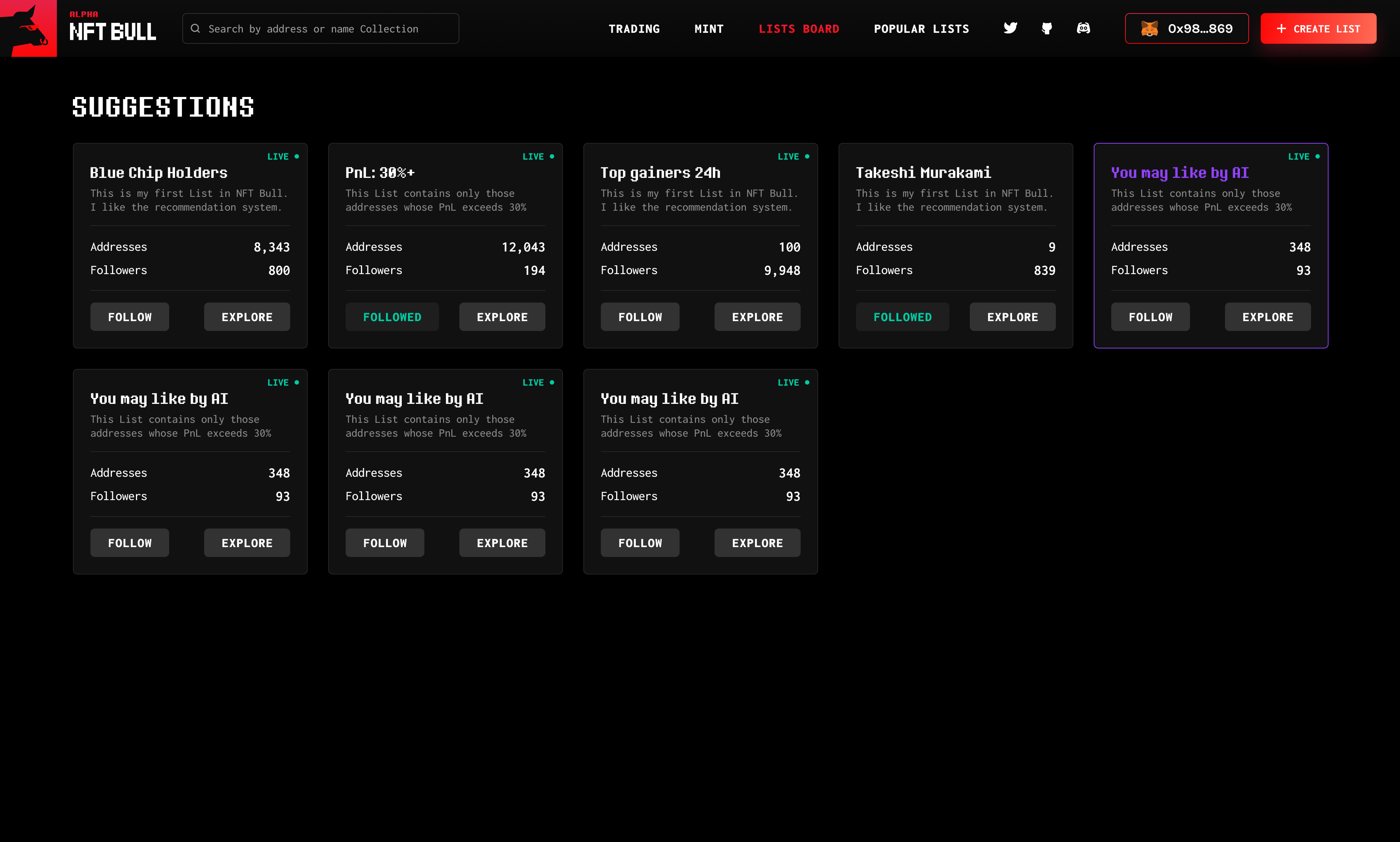The width and height of the screenshot is (1400, 842).
Task: Open the GitHub icon link
Action: coord(1047,28)
